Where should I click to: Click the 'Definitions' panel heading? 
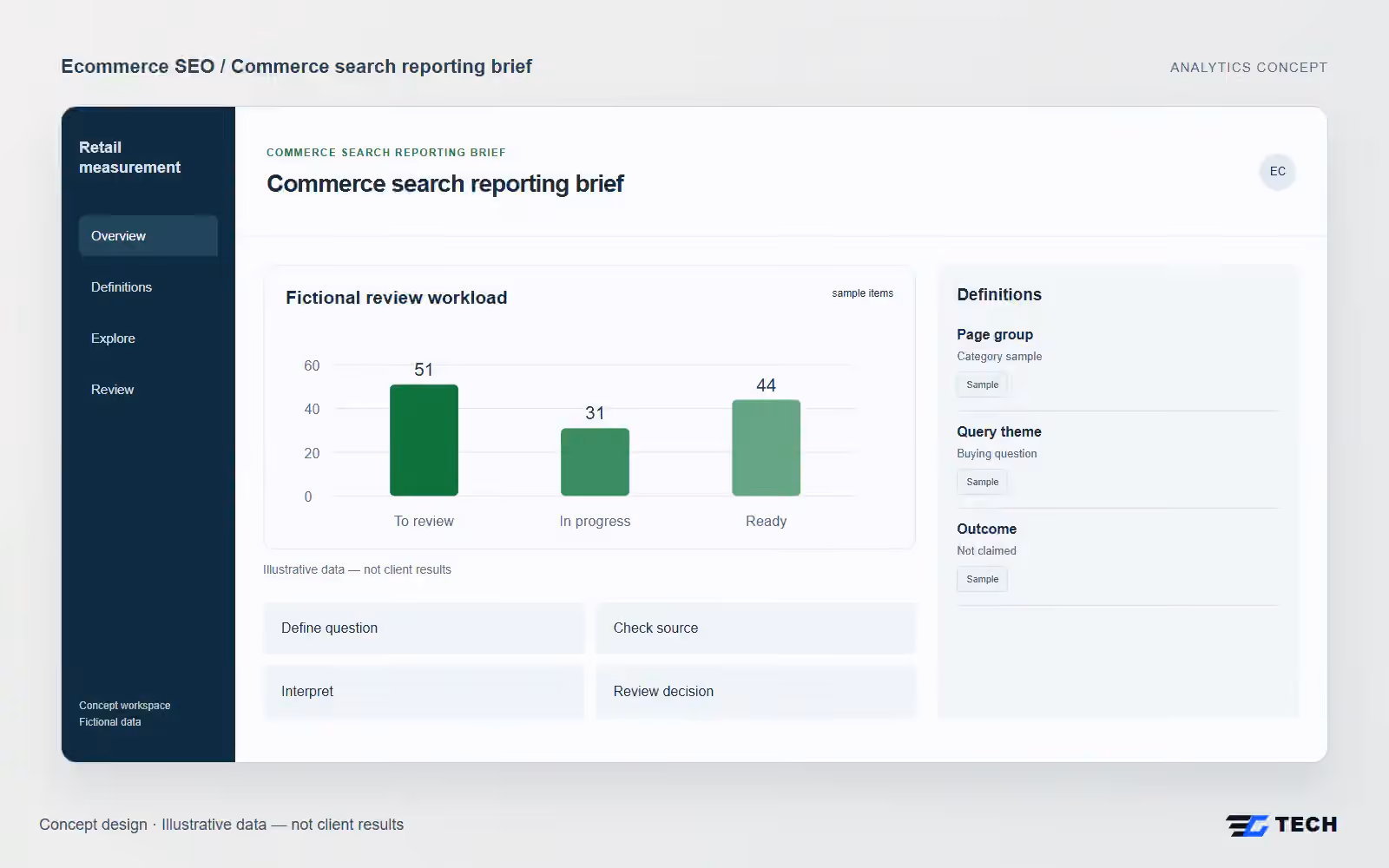(999, 295)
